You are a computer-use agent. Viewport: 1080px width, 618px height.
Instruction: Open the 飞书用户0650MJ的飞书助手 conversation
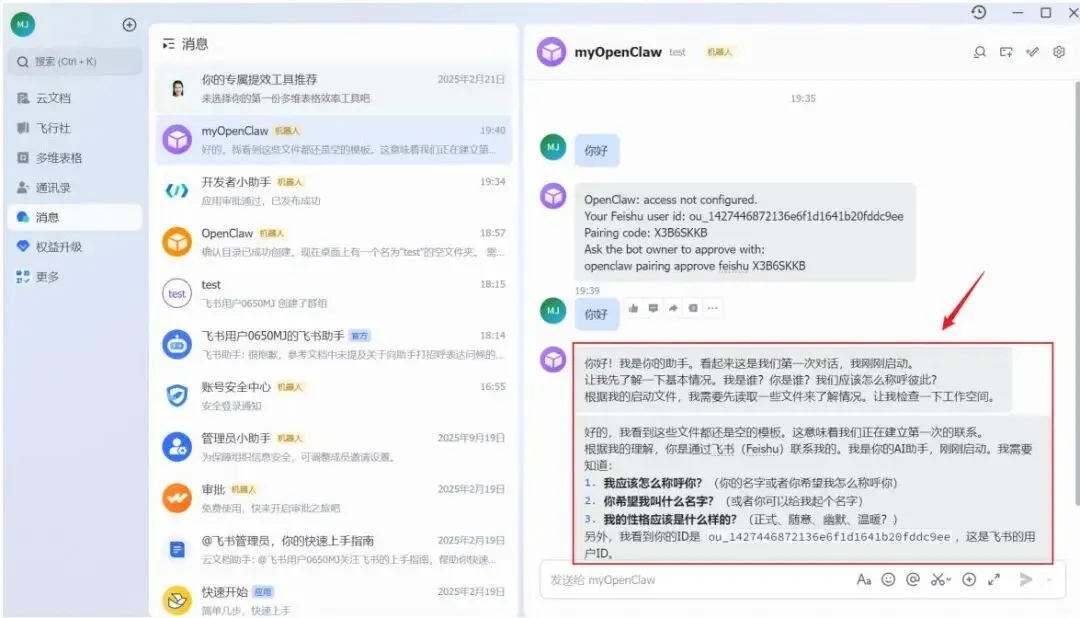pos(334,344)
